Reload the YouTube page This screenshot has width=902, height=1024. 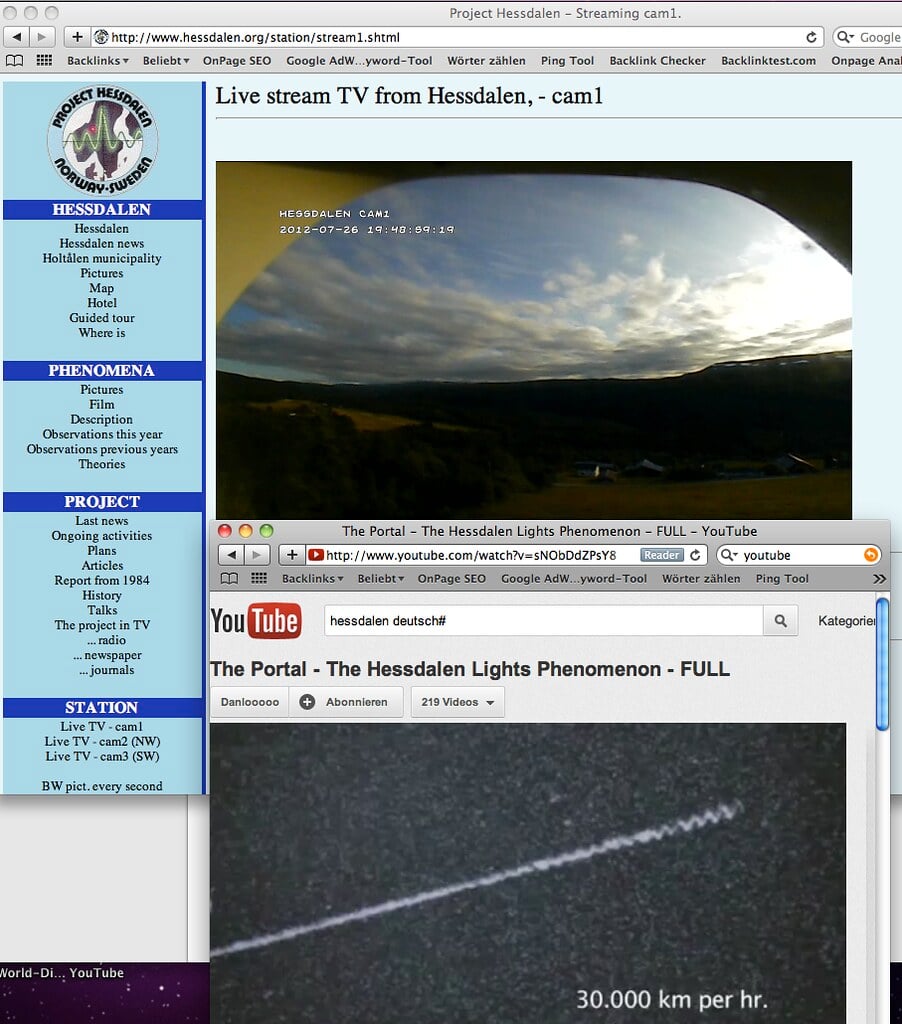coord(695,555)
